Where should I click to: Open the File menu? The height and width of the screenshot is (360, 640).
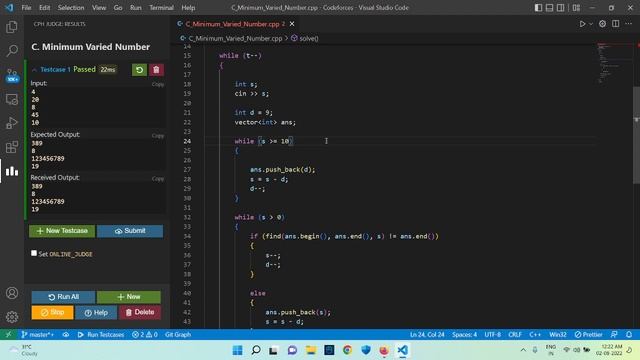point(26,8)
